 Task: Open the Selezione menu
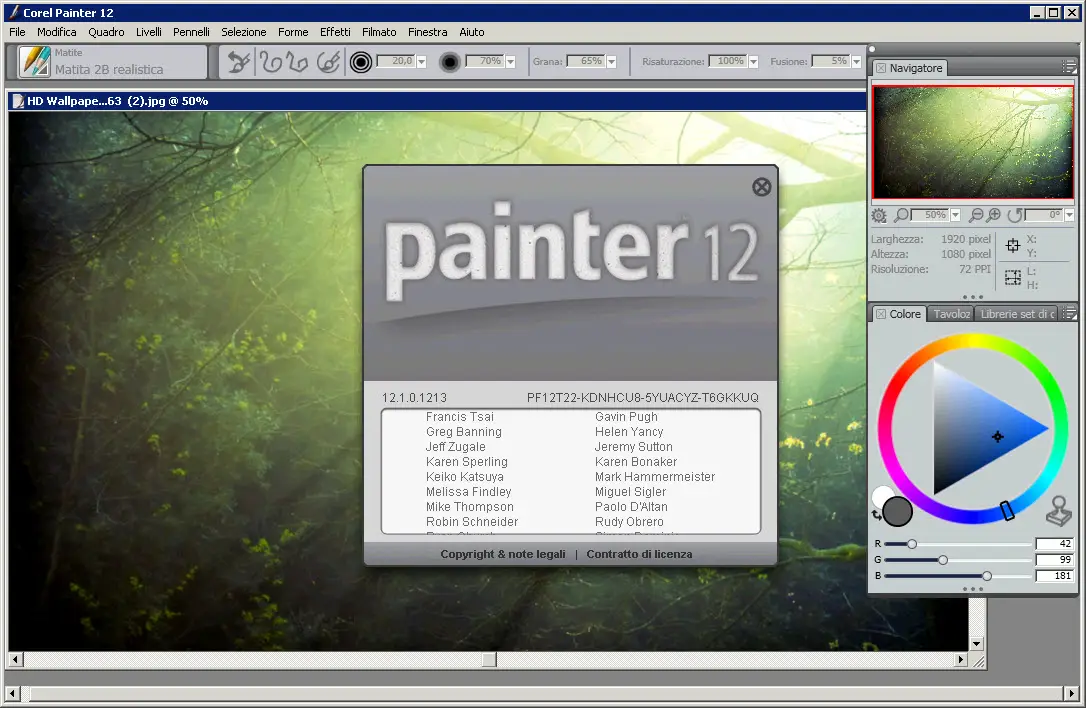click(x=244, y=32)
